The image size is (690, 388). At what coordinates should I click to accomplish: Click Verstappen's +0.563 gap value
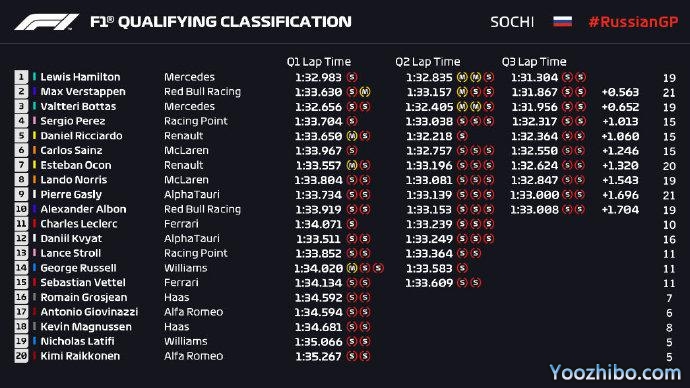(620, 92)
